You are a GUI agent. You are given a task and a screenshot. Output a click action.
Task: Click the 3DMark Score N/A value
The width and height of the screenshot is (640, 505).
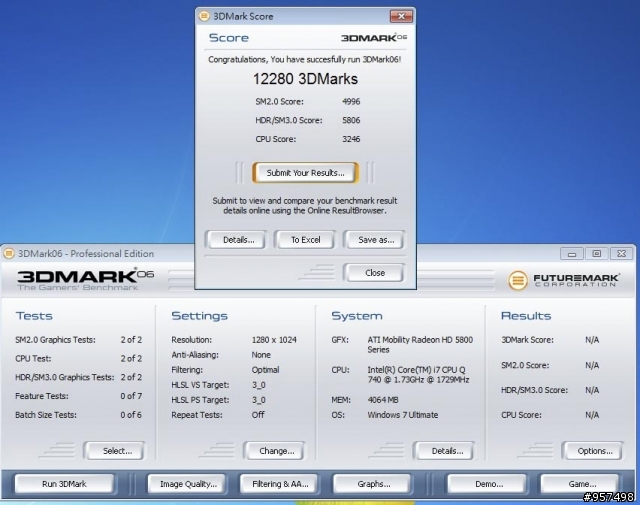[x=592, y=340]
